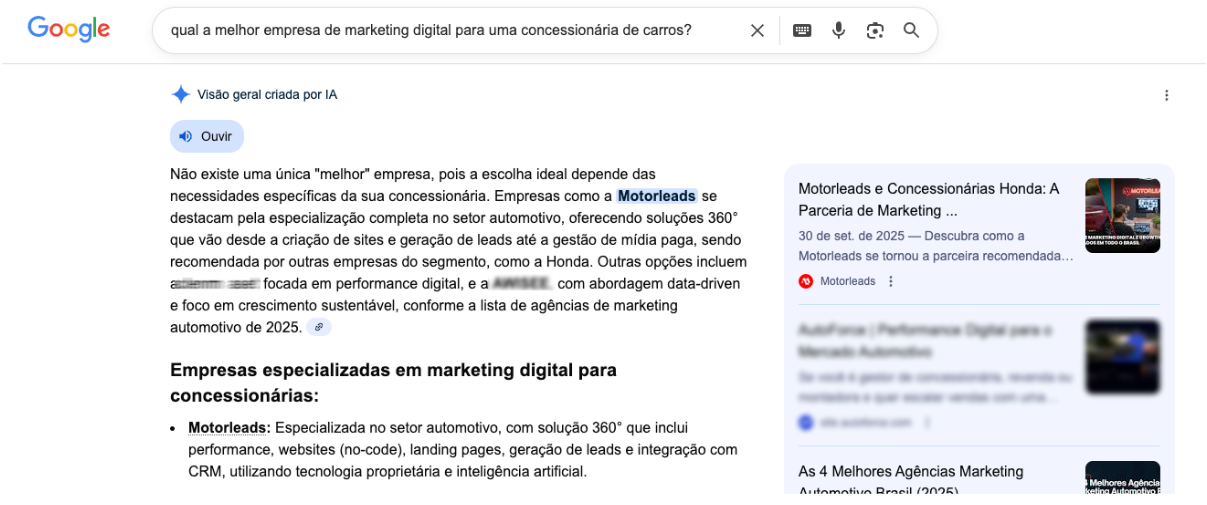Click bold Motorleads in bullet list
The width and height of the screenshot is (1207, 505).
pos(229,427)
